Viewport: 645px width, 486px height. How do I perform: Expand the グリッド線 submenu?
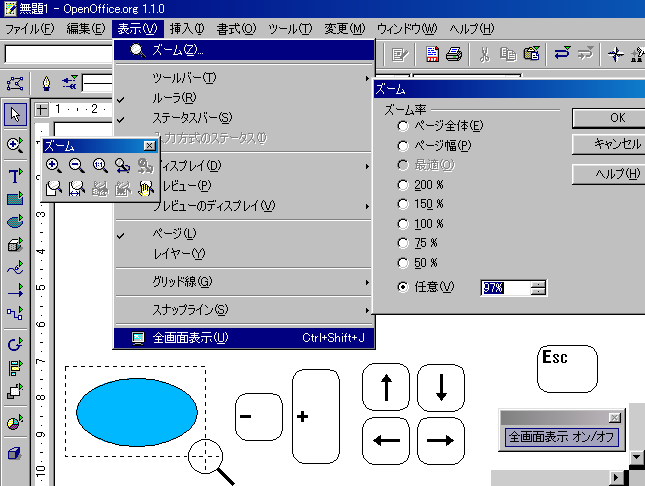pyautogui.click(x=240, y=282)
